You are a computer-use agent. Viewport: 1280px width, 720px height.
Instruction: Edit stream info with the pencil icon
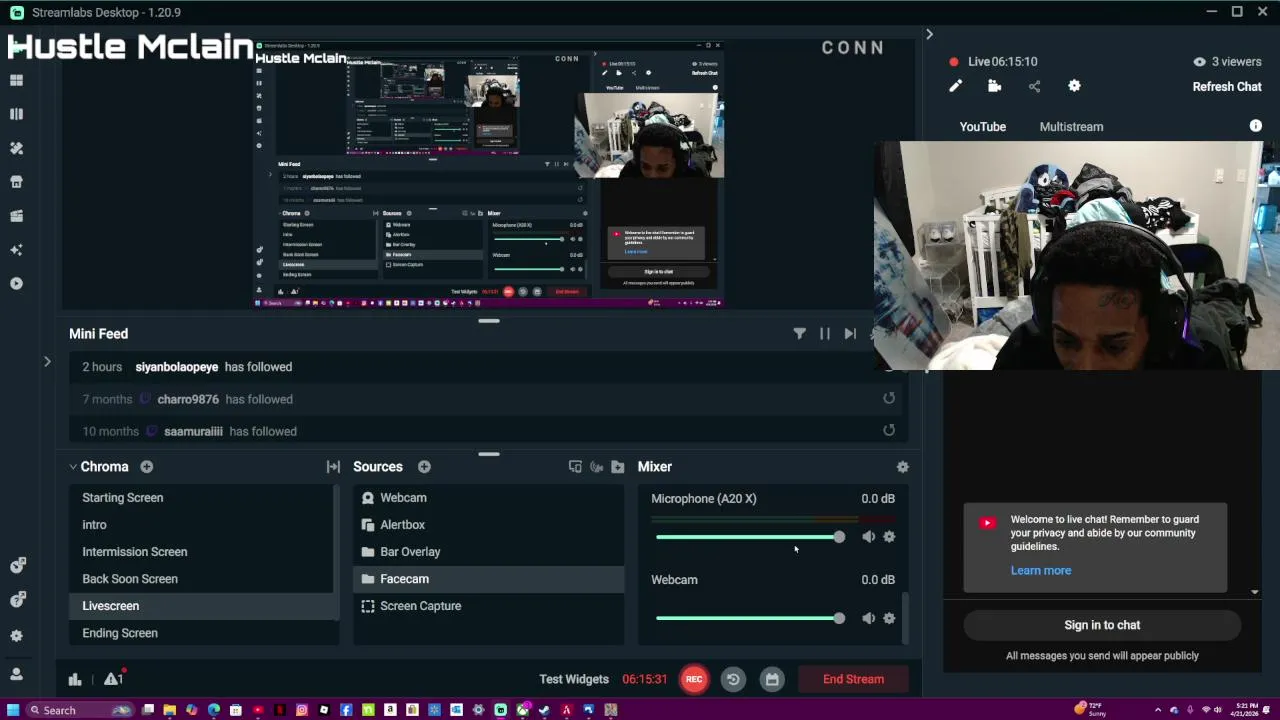coord(955,87)
